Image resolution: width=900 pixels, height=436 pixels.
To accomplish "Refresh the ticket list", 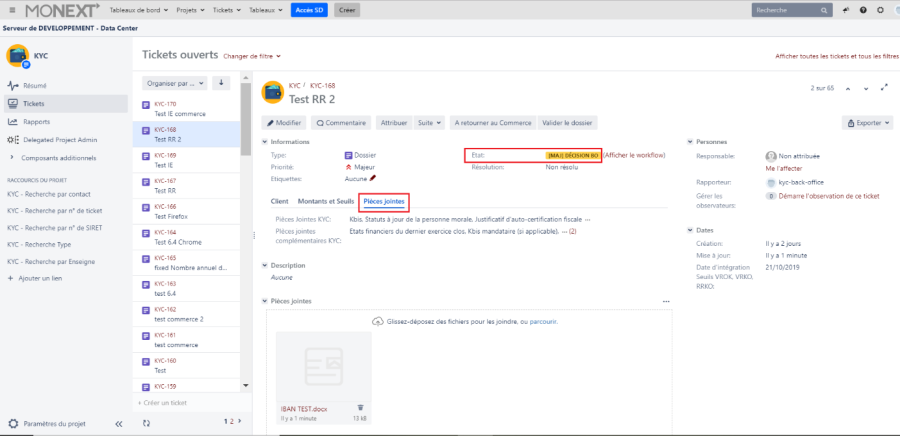I will 147,423.
